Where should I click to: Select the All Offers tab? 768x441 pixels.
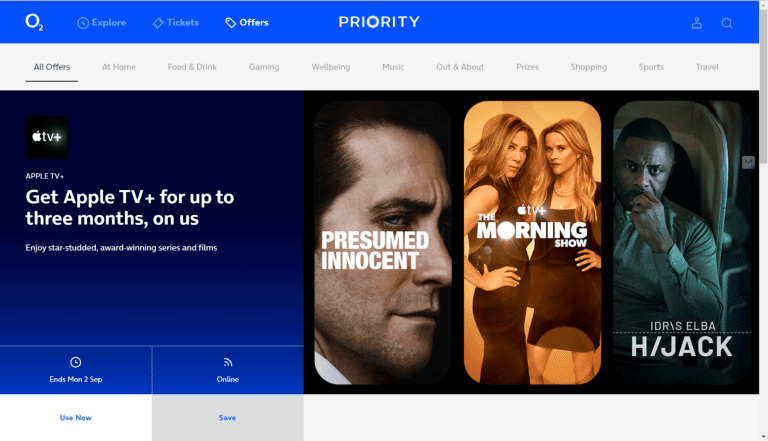pyautogui.click(x=52, y=67)
